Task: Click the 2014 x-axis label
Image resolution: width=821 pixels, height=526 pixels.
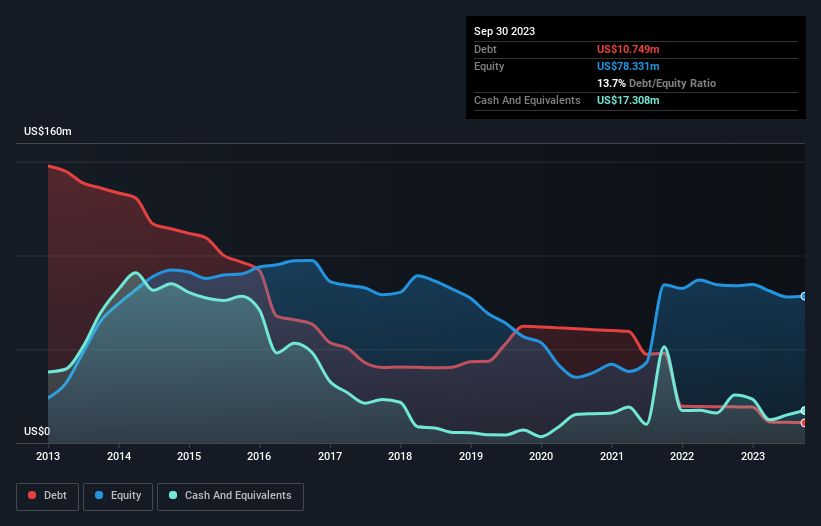Action: 119,456
